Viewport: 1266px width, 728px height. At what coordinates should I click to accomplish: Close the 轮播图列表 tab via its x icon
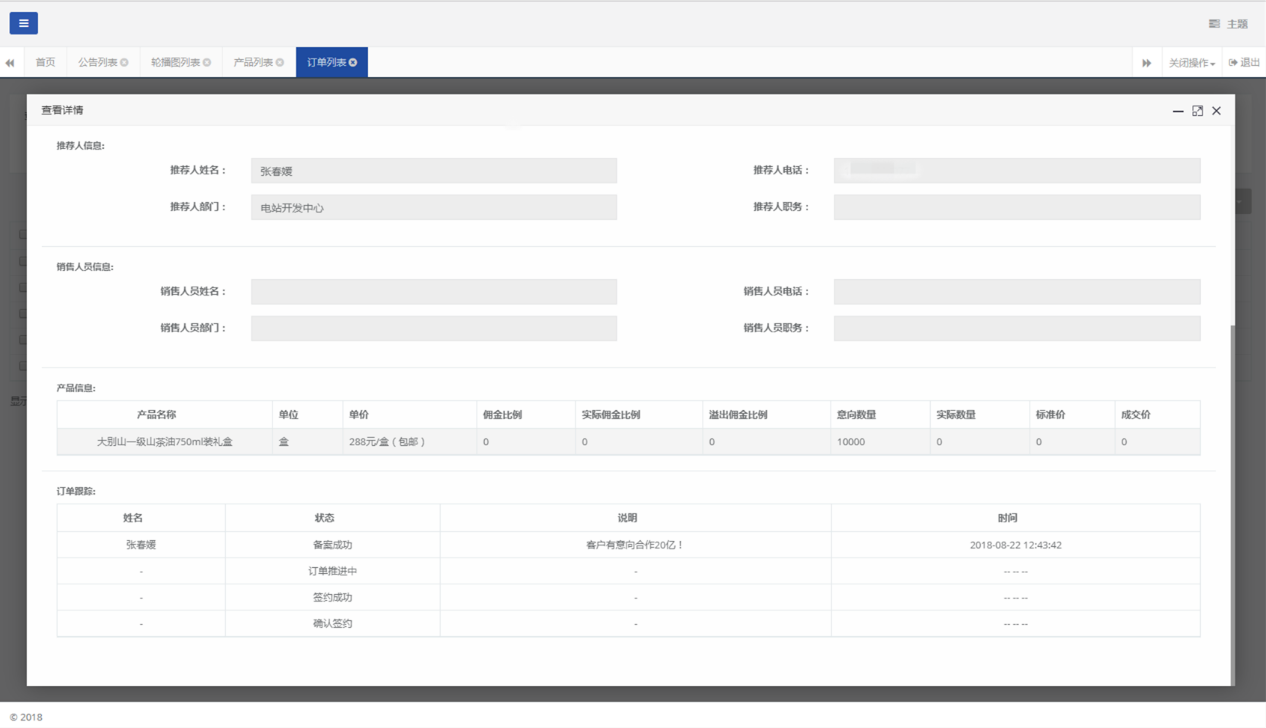(207, 63)
